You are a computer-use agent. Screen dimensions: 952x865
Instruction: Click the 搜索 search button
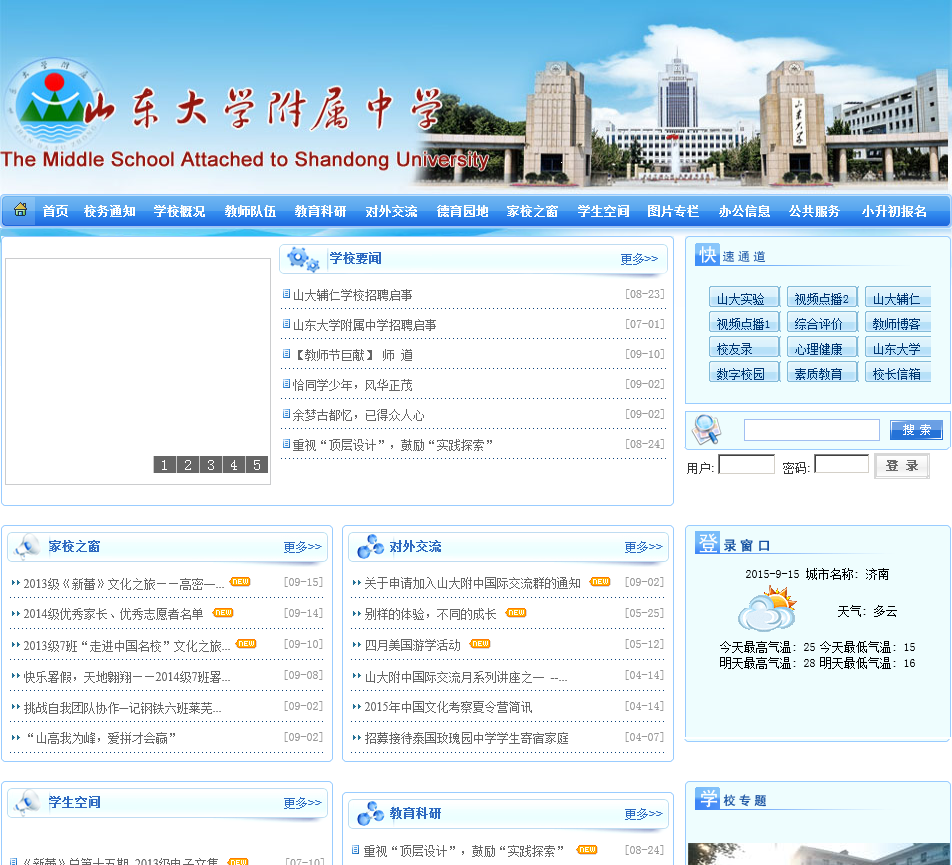tap(916, 430)
